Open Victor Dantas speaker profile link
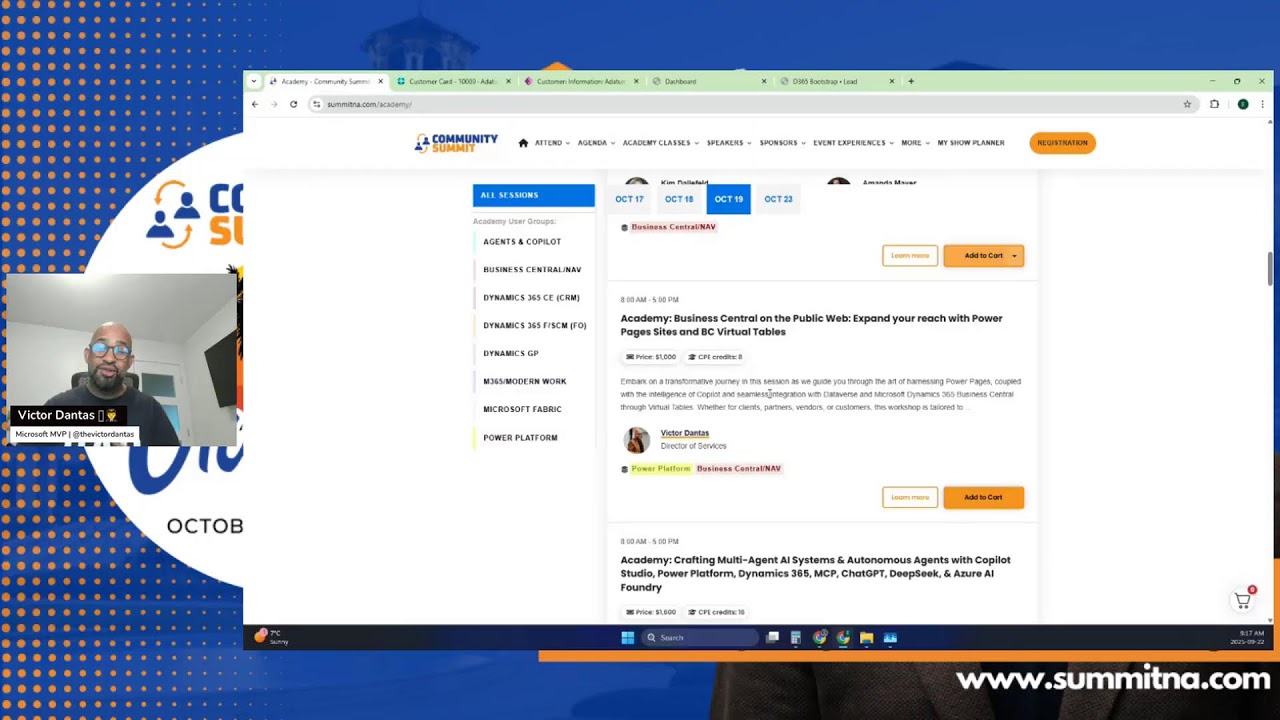1280x720 pixels. click(684, 433)
